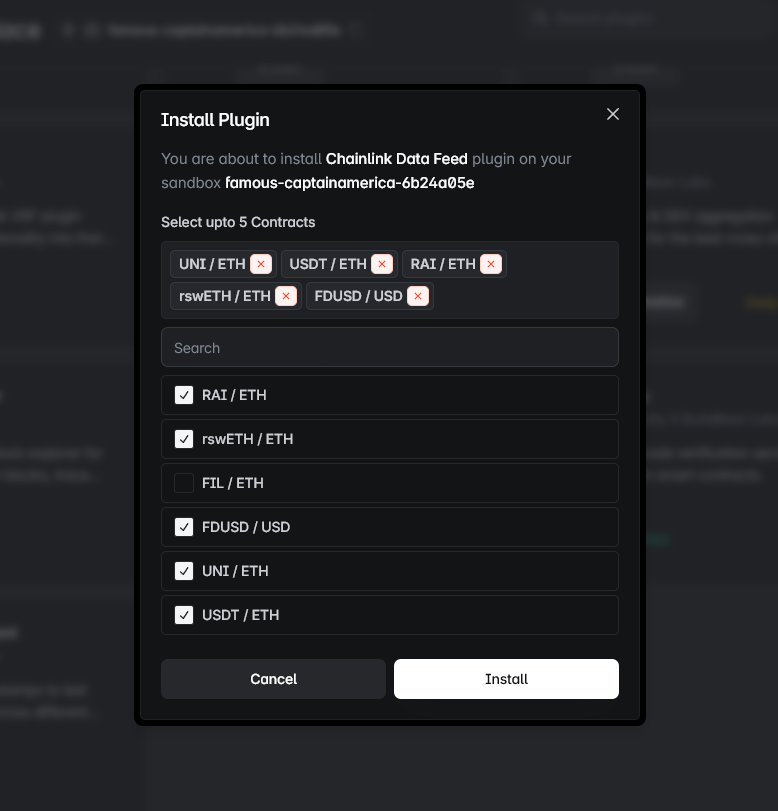Click the back arrow icon in the top bar

point(67,30)
